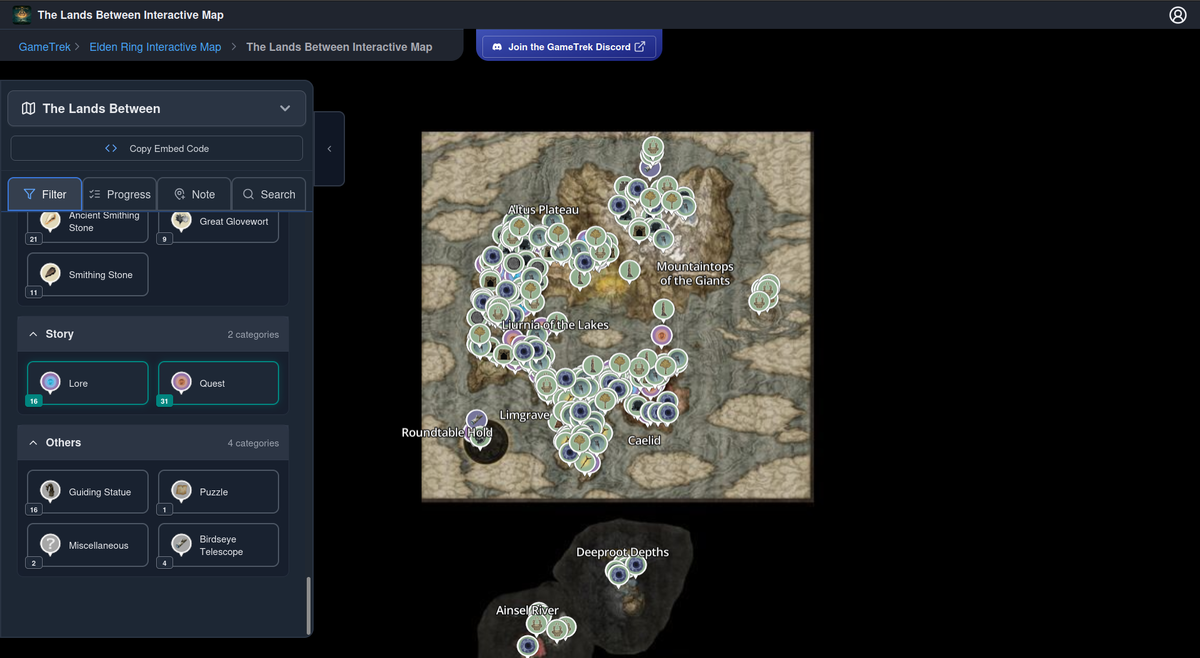Switch to the Search tab

(x=269, y=194)
